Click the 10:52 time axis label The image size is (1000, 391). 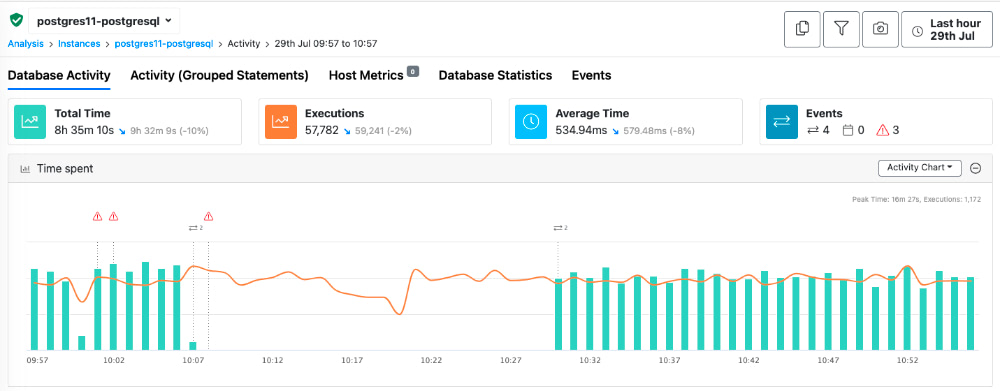907,360
